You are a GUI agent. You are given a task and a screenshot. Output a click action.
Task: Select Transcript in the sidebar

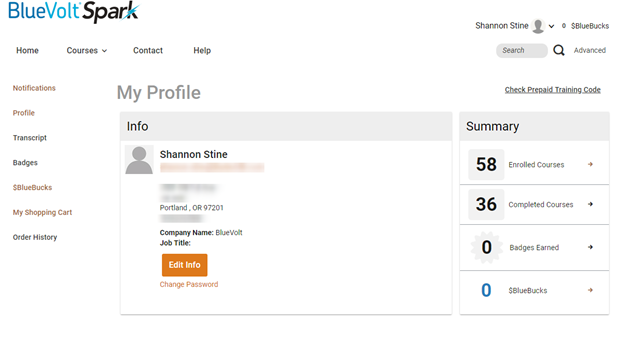coord(30,138)
